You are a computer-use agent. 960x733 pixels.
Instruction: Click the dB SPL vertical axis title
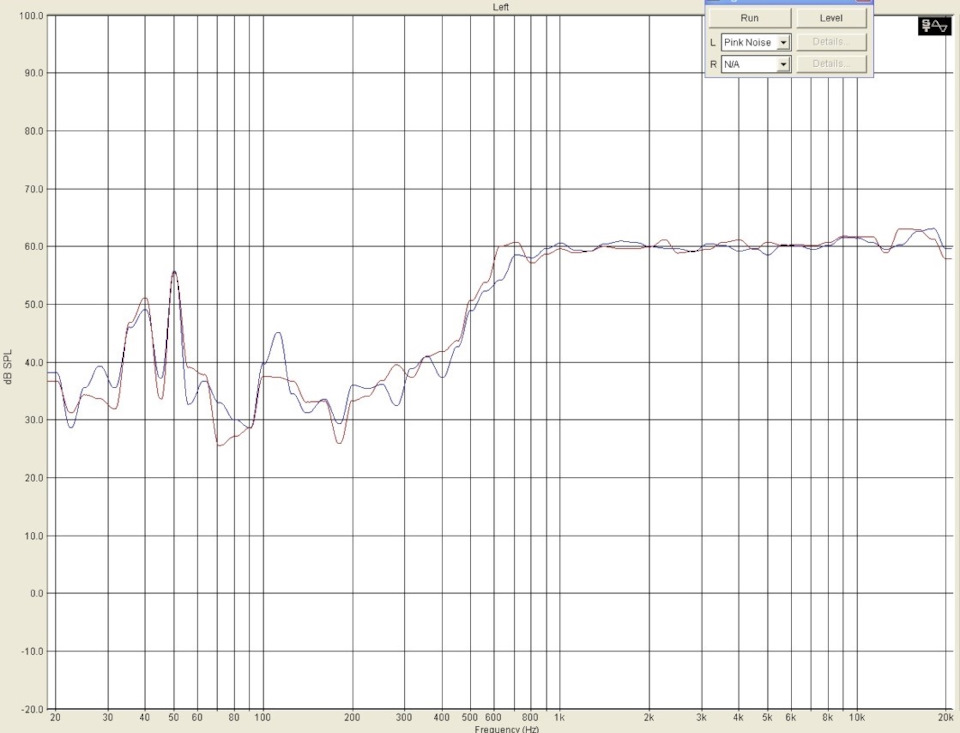8,367
